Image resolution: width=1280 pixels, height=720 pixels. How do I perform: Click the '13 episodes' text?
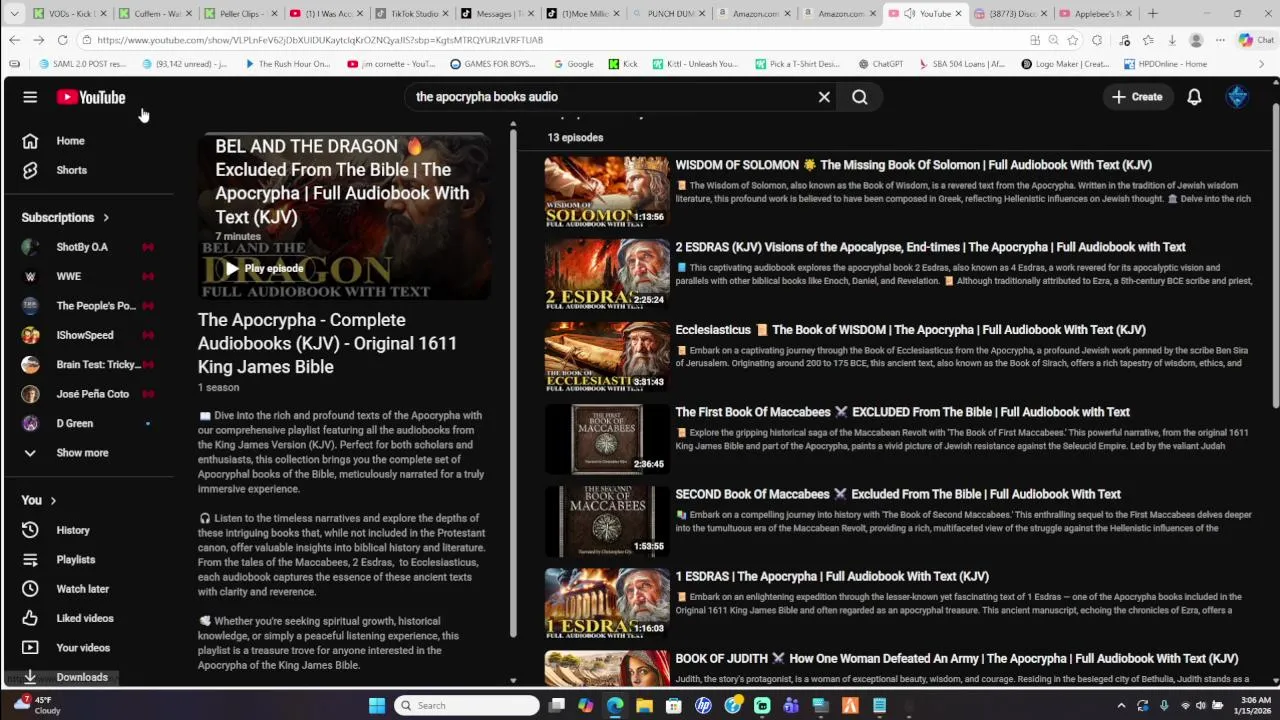click(575, 137)
